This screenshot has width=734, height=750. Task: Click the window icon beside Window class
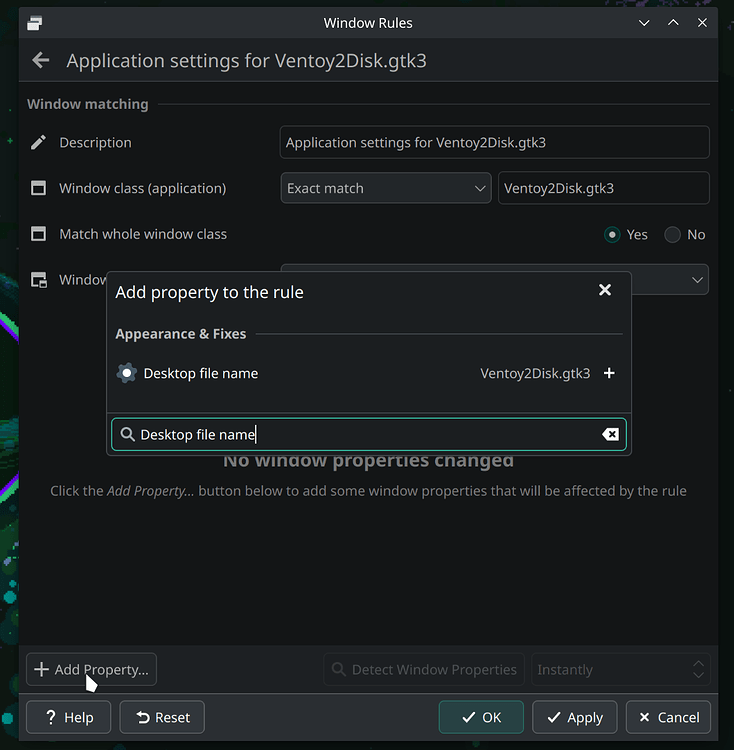coord(39,188)
